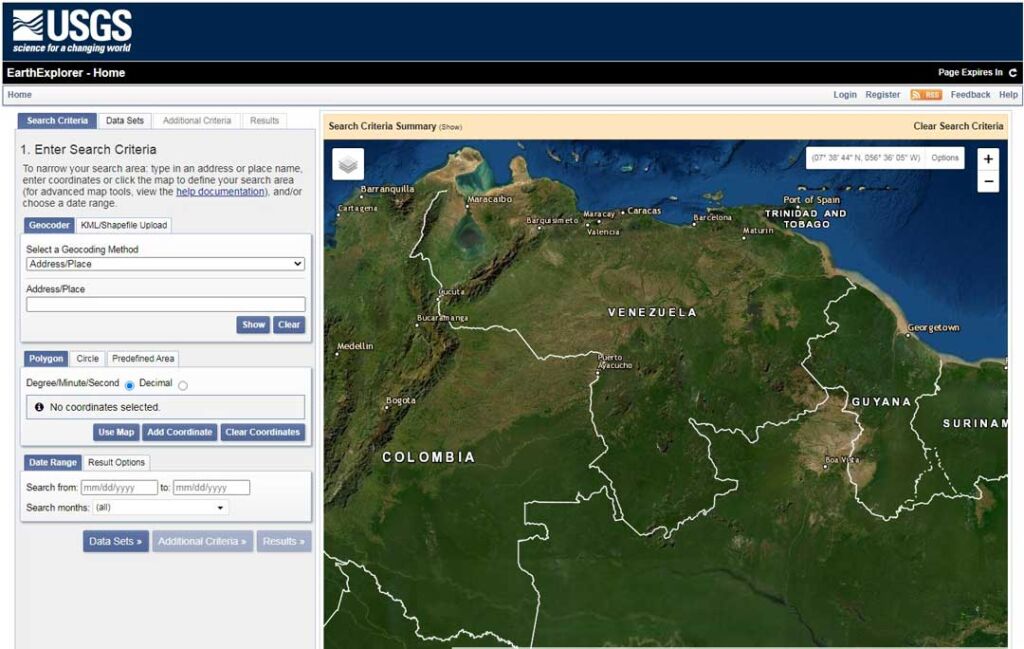Open the Result Options tab

pyautogui.click(x=117, y=462)
